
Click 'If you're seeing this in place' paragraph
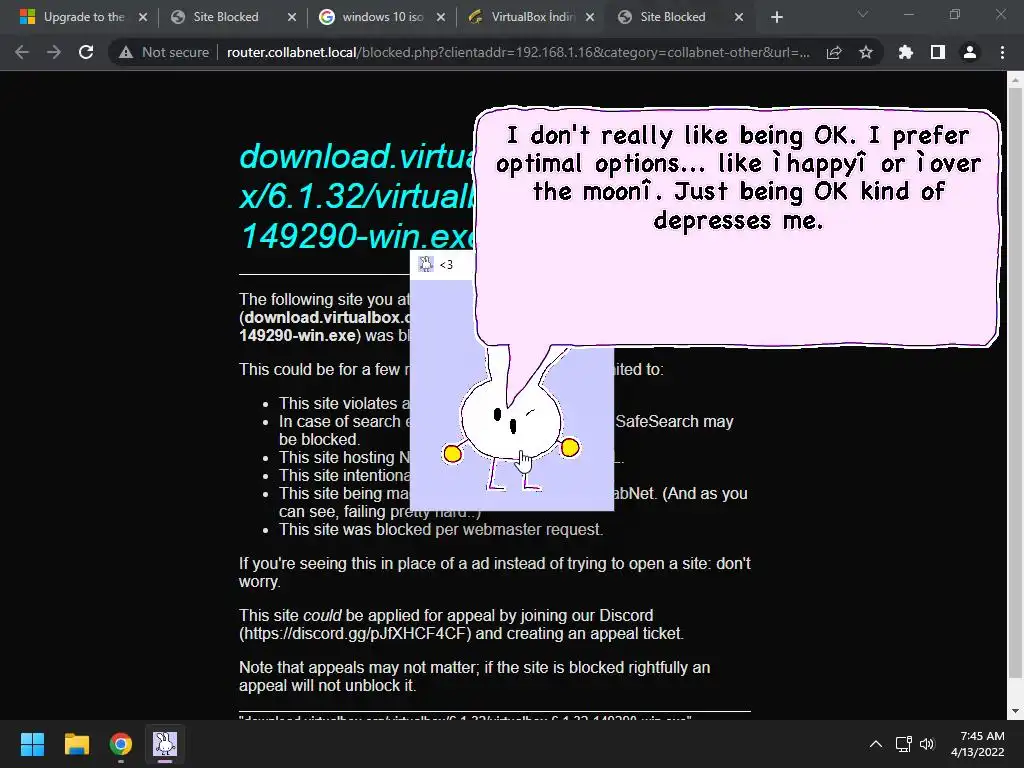pyautogui.click(x=494, y=572)
